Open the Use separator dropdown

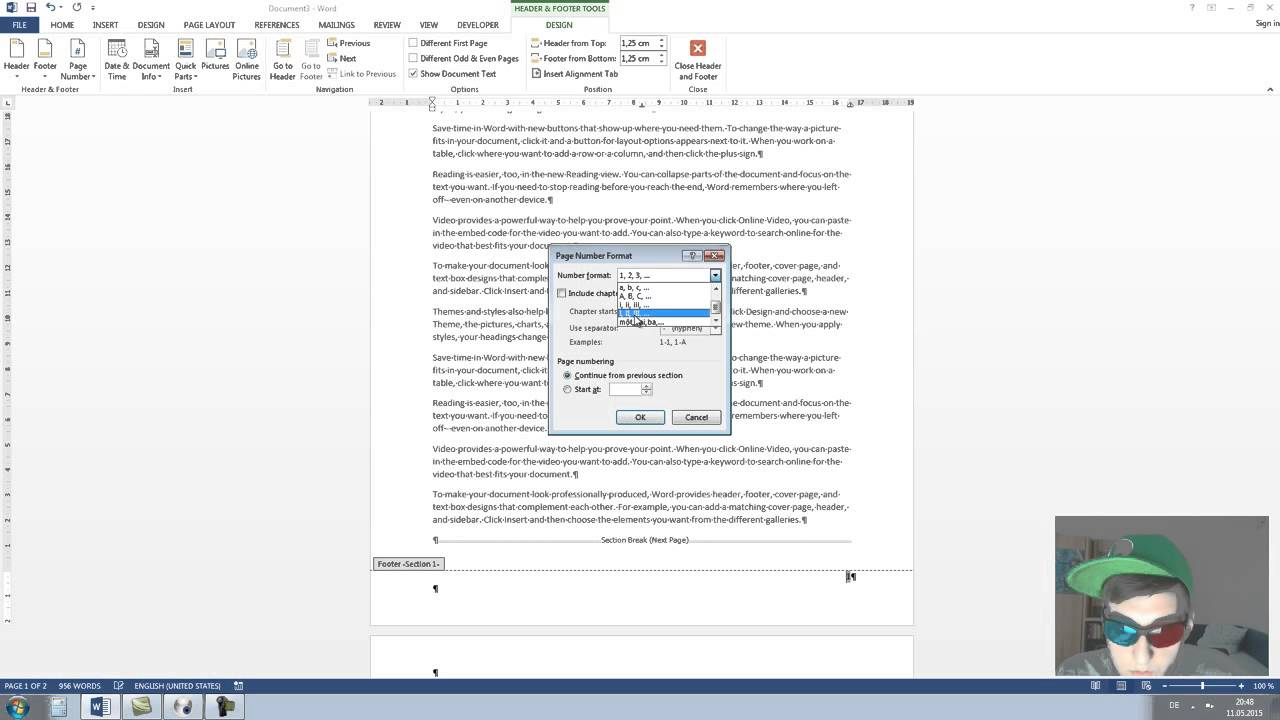[x=715, y=328]
